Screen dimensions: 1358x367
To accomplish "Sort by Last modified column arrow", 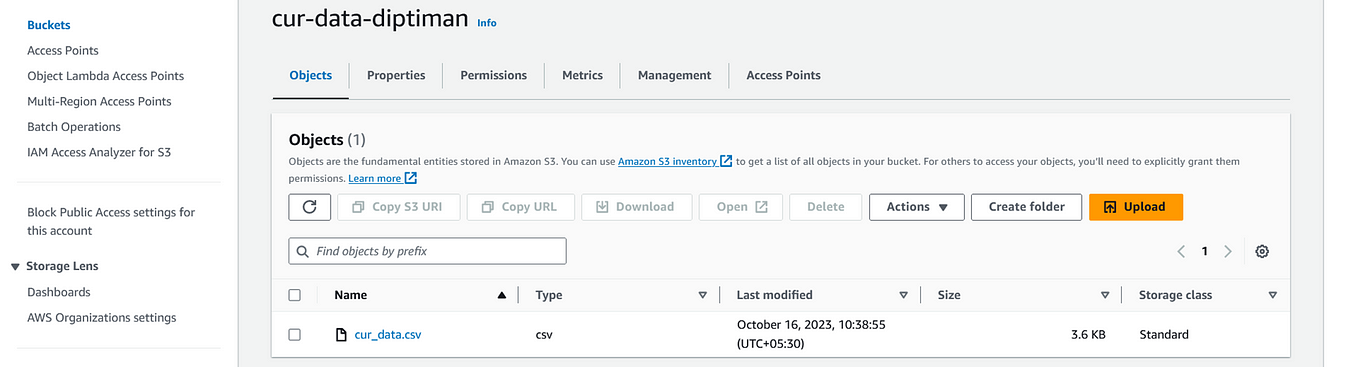I will pyautogui.click(x=903, y=295).
